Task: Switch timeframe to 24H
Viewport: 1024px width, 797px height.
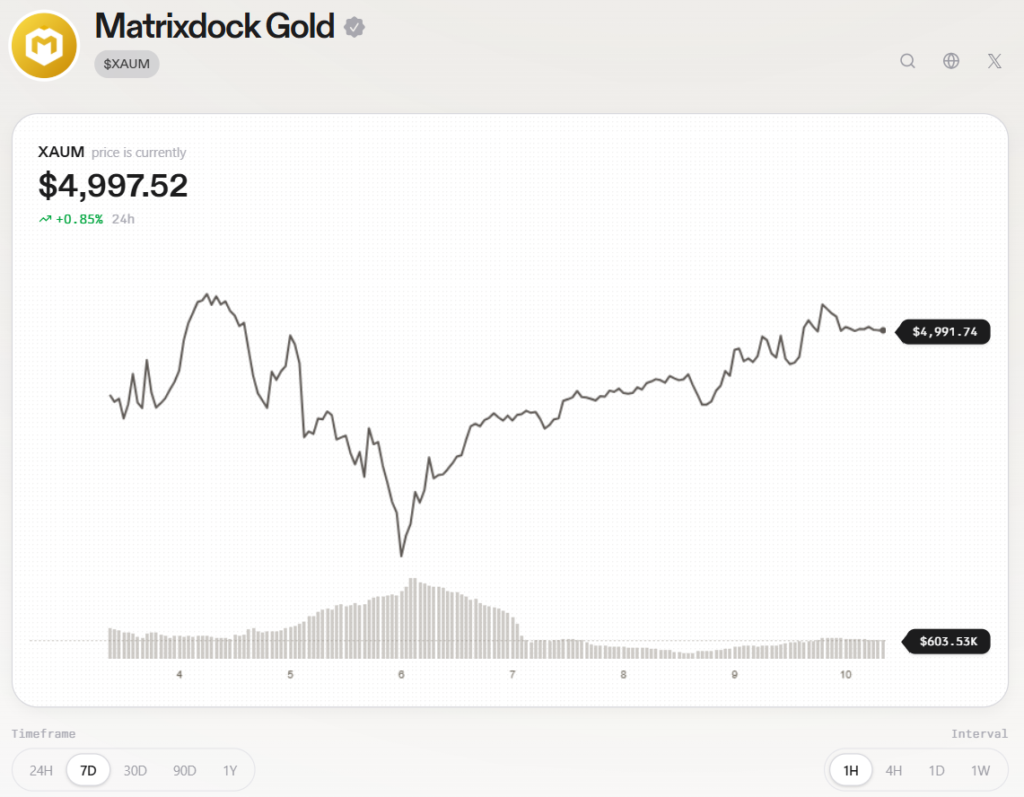Action: [39, 770]
